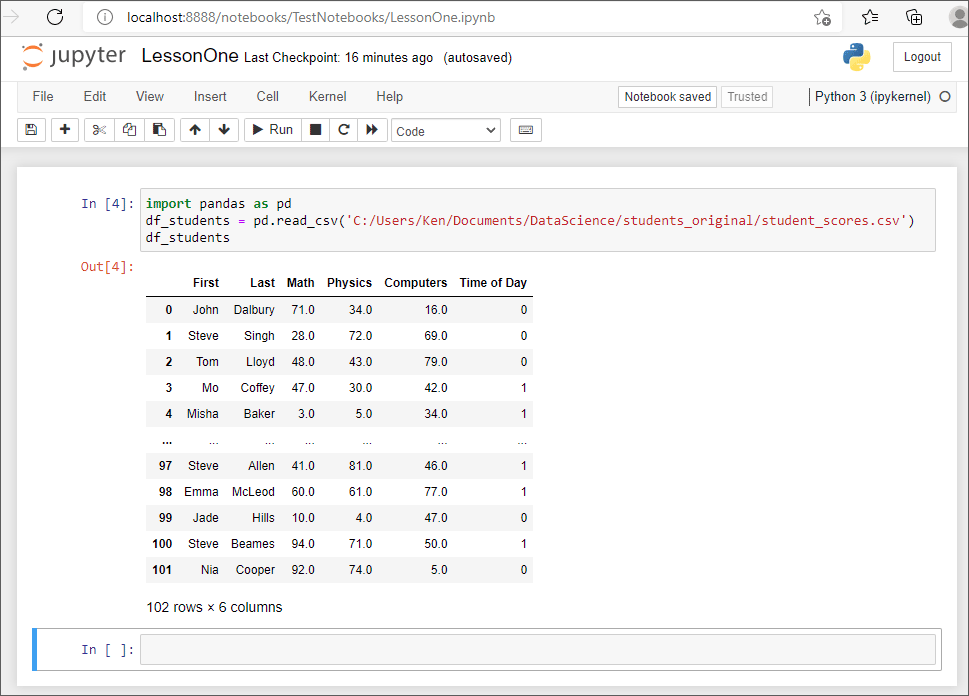Rename notebook by clicking LessonOne title

(190, 57)
